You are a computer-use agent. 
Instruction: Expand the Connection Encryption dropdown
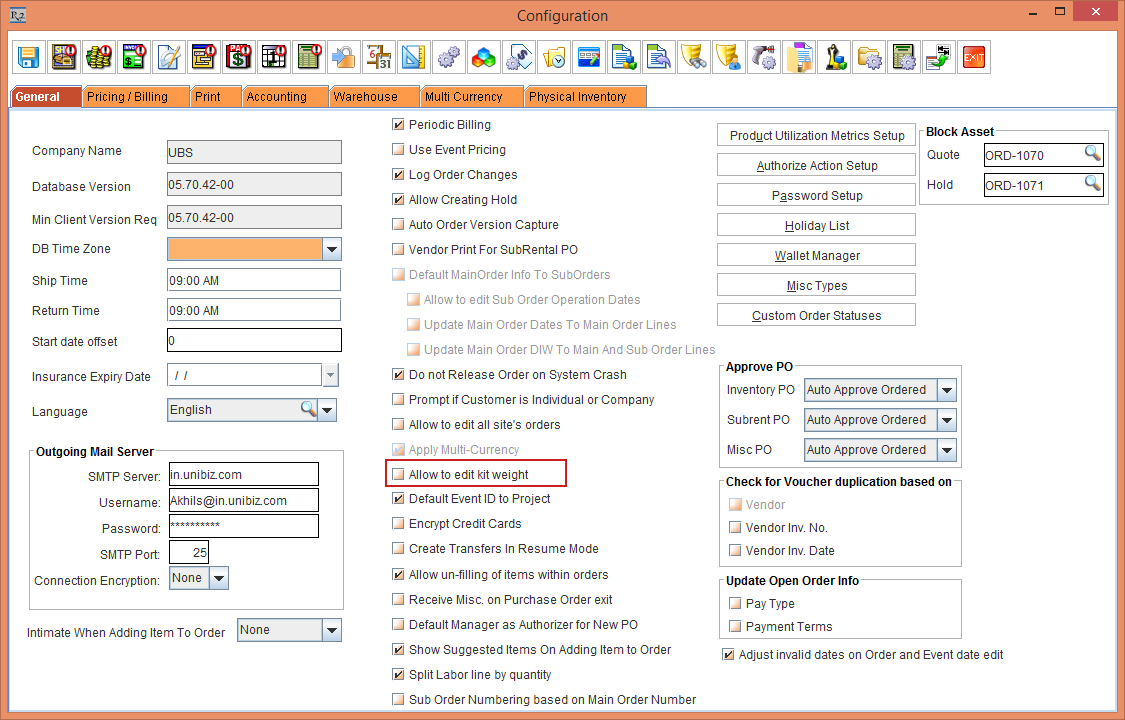pos(216,577)
